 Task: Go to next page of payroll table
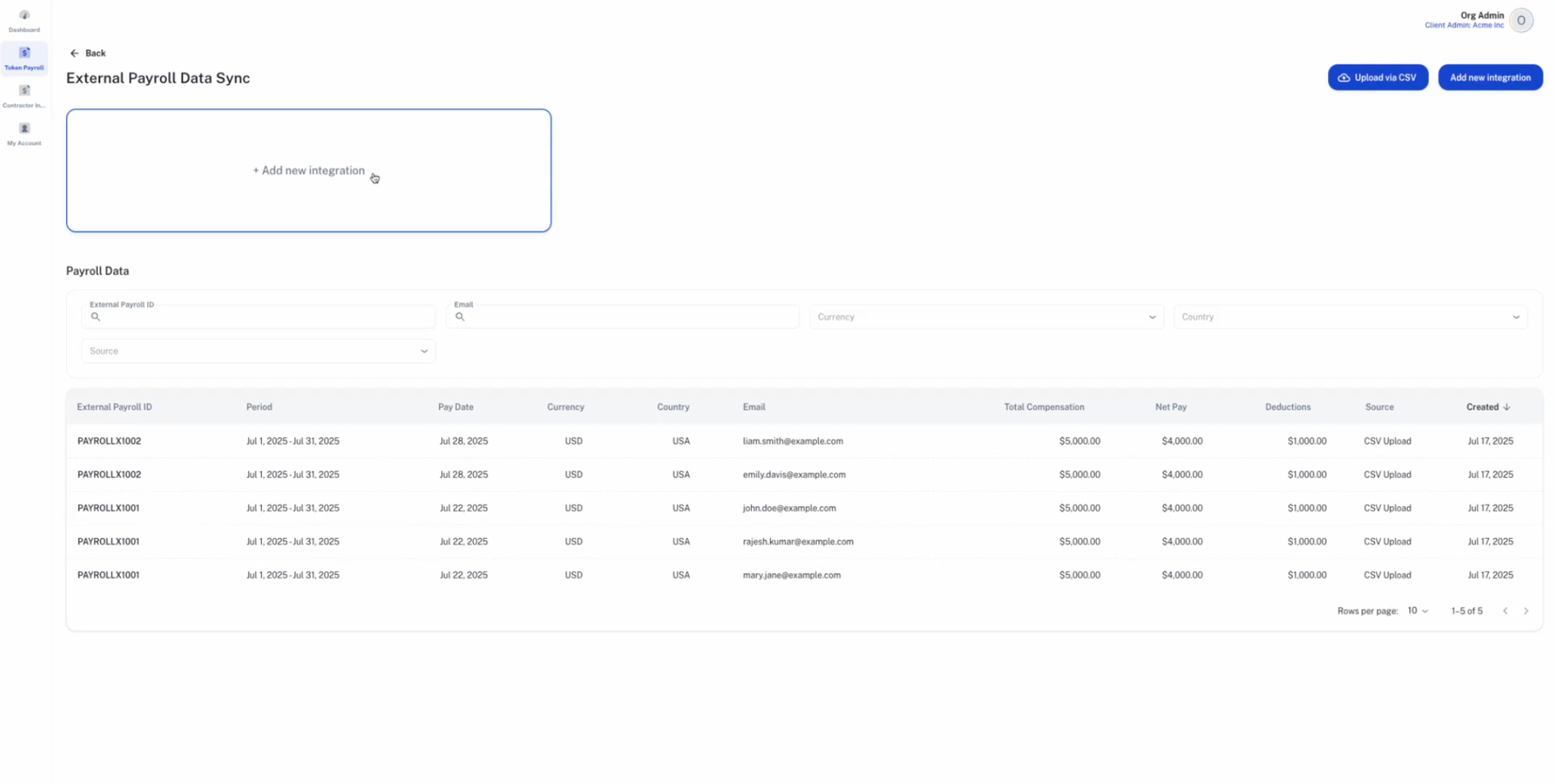coord(1526,611)
